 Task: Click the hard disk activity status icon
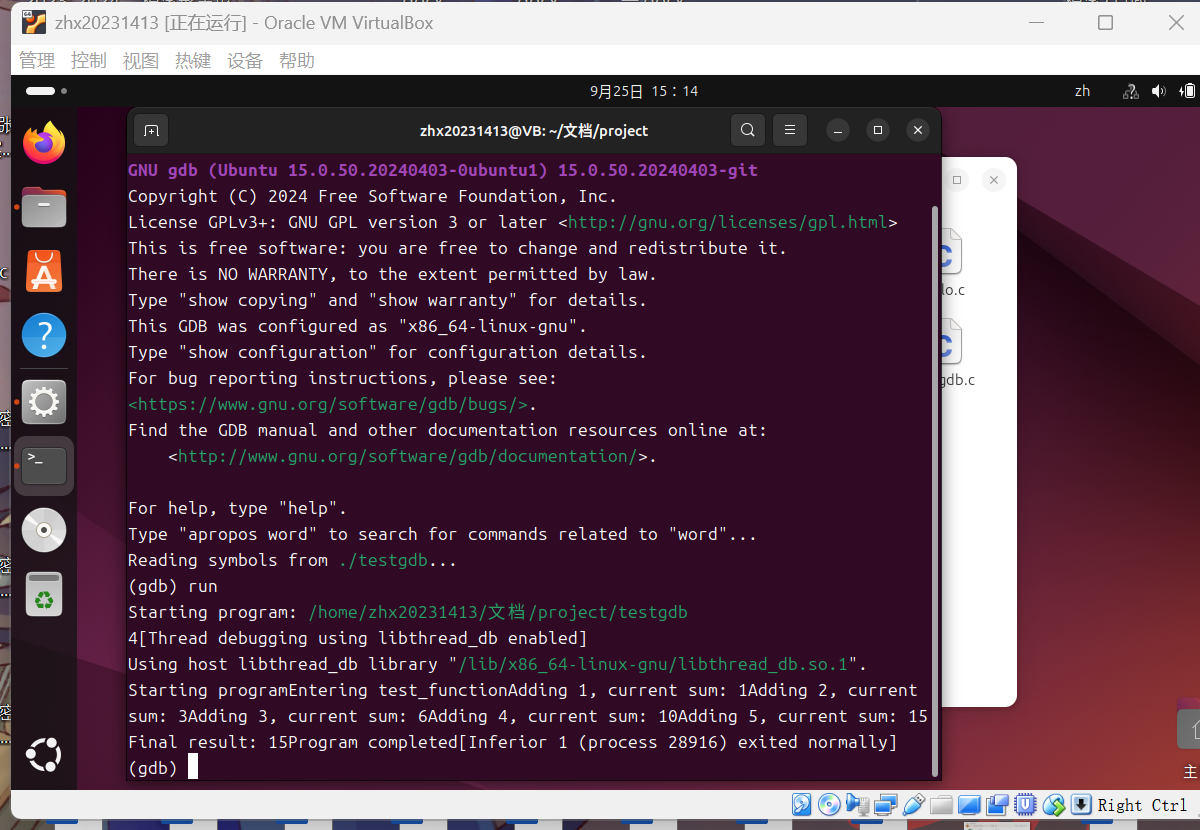tap(801, 805)
